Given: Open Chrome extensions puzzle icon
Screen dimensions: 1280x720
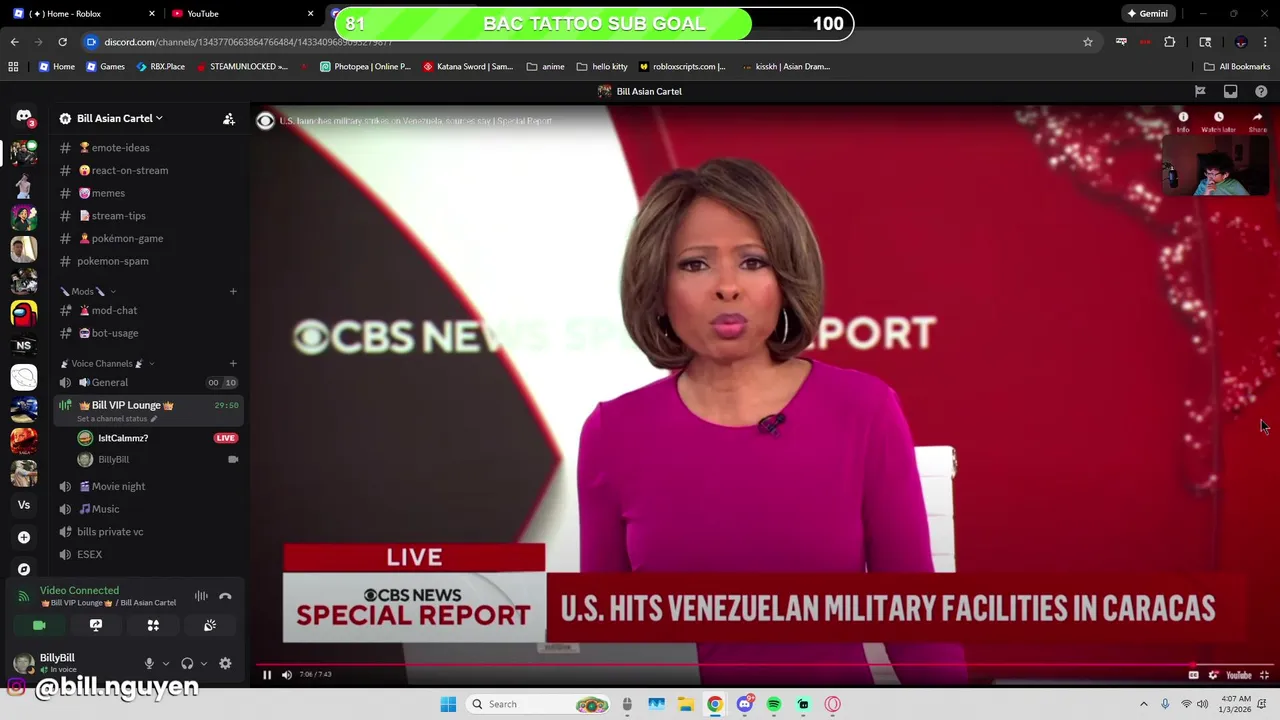Looking at the screenshot, I should tap(1169, 42).
